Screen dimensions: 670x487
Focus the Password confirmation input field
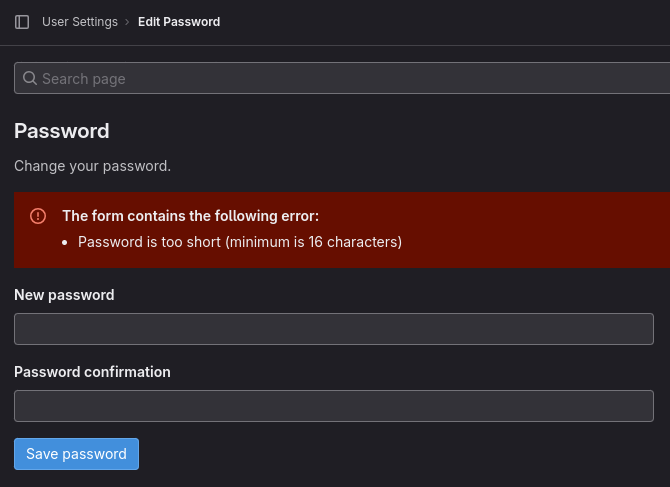coord(333,406)
